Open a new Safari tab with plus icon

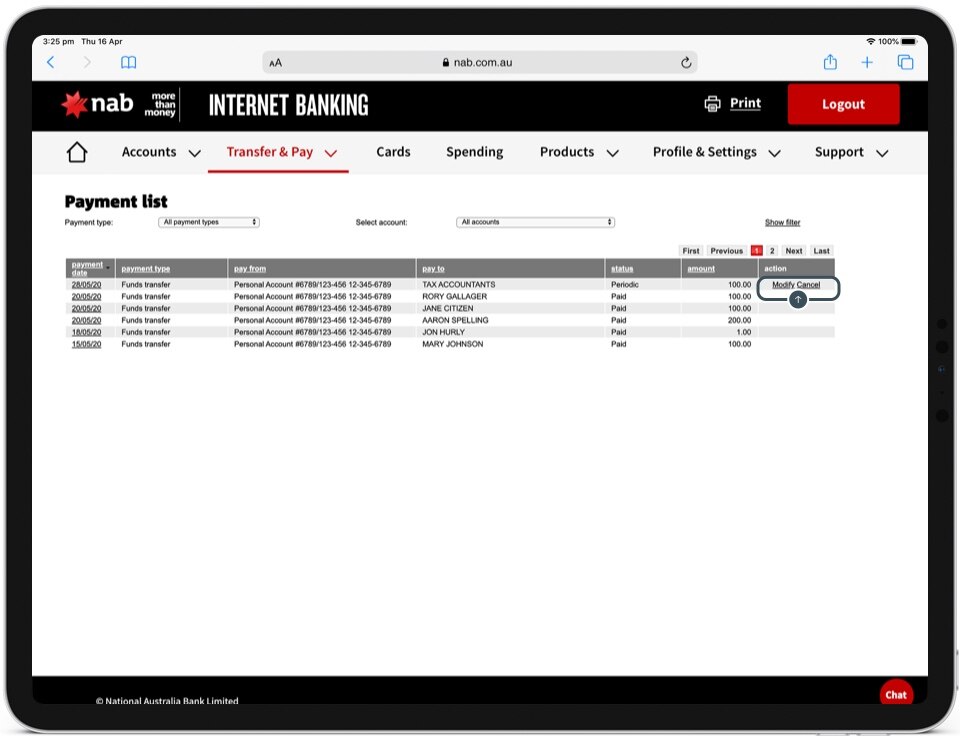[867, 62]
